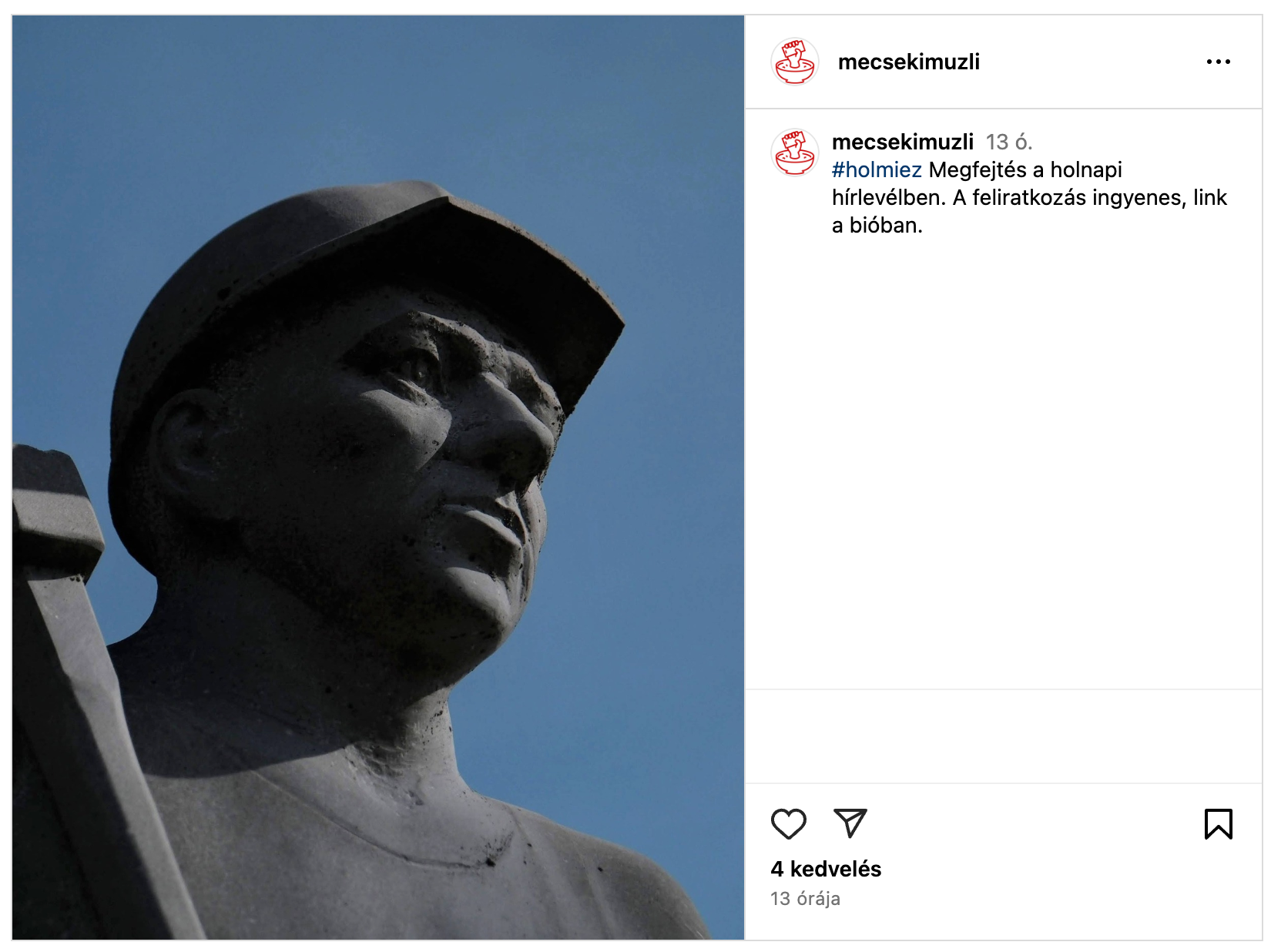Open the 13 órája timestamp link
Viewport: 1271px width, 952px height.
(805, 899)
